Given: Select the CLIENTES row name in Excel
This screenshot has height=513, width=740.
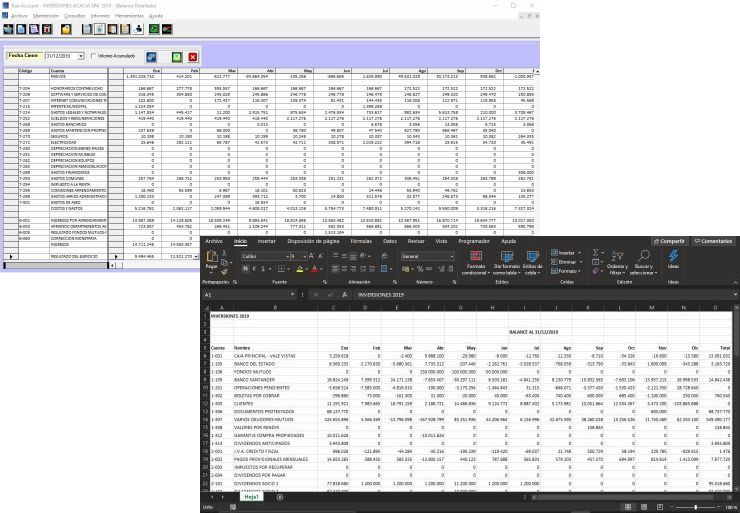Looking at the screenshot, I should (244, 404).
